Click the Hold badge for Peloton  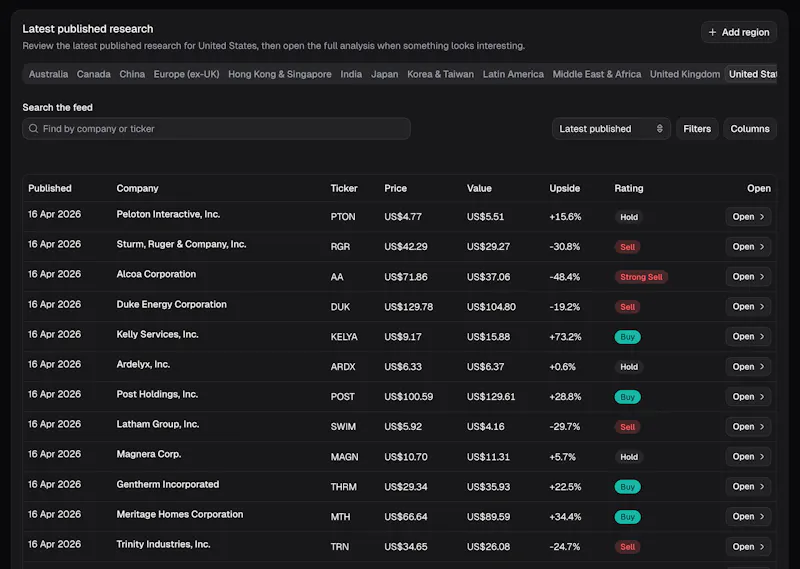[x=629, y=217]
